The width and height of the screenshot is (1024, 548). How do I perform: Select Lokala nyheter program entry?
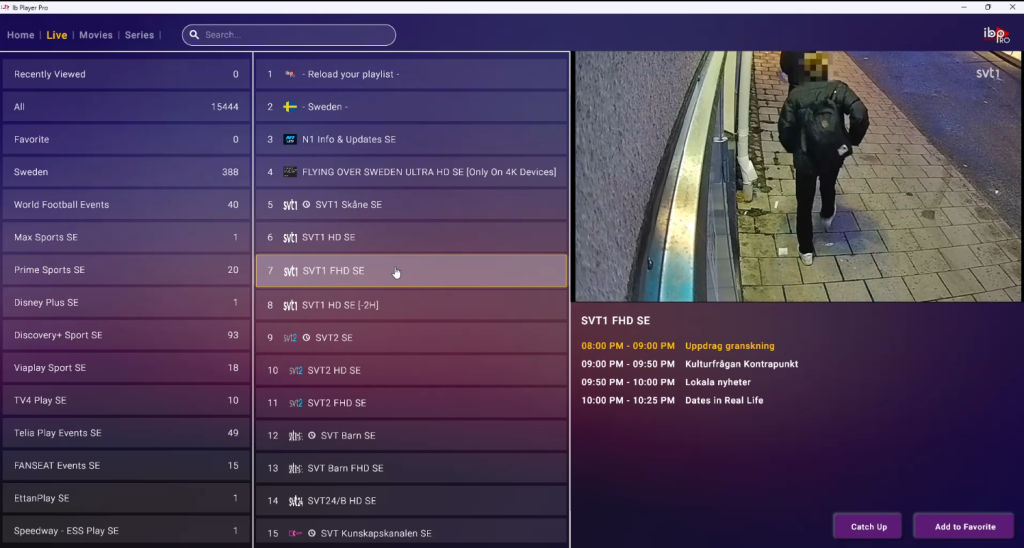[666, 382]
